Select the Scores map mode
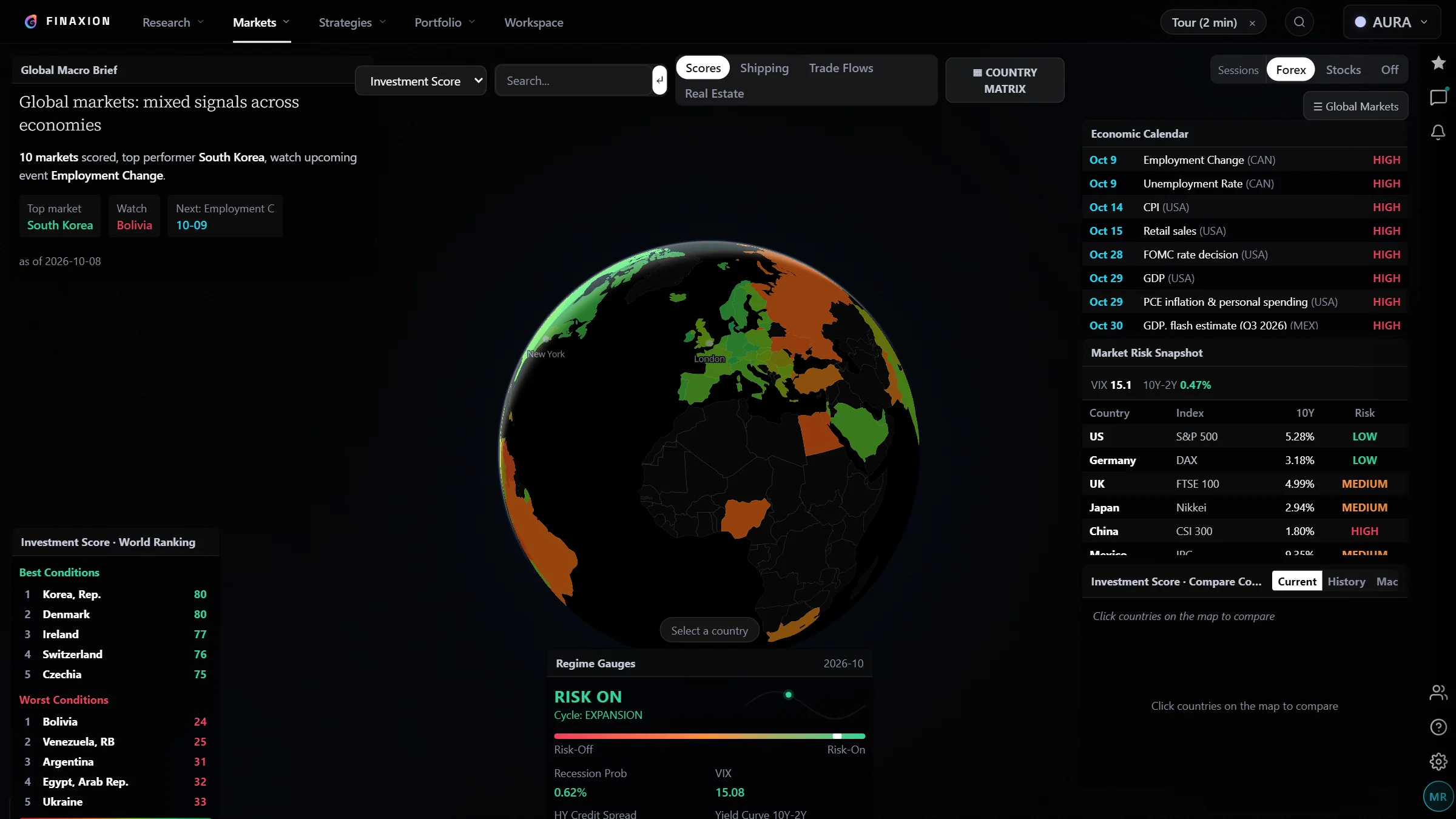 [703, 68]
